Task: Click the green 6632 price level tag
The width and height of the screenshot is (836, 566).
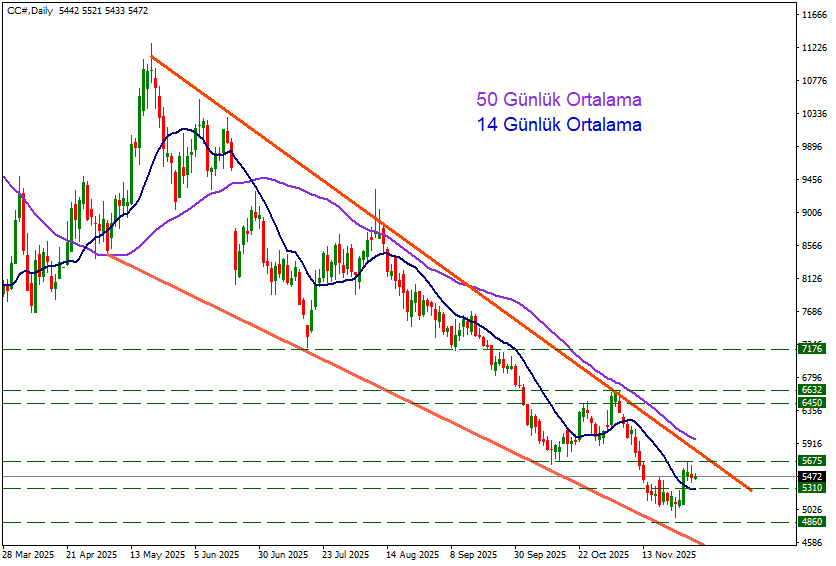Action: point(812,390)
